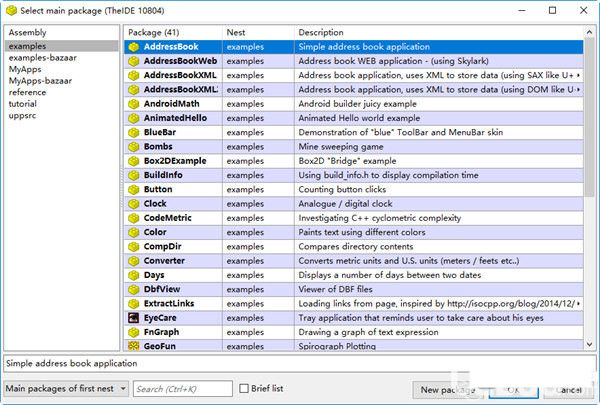Screen dimensions: 600x405
Task: Click the Converter package icon
Action: click(x=134, y=261)
